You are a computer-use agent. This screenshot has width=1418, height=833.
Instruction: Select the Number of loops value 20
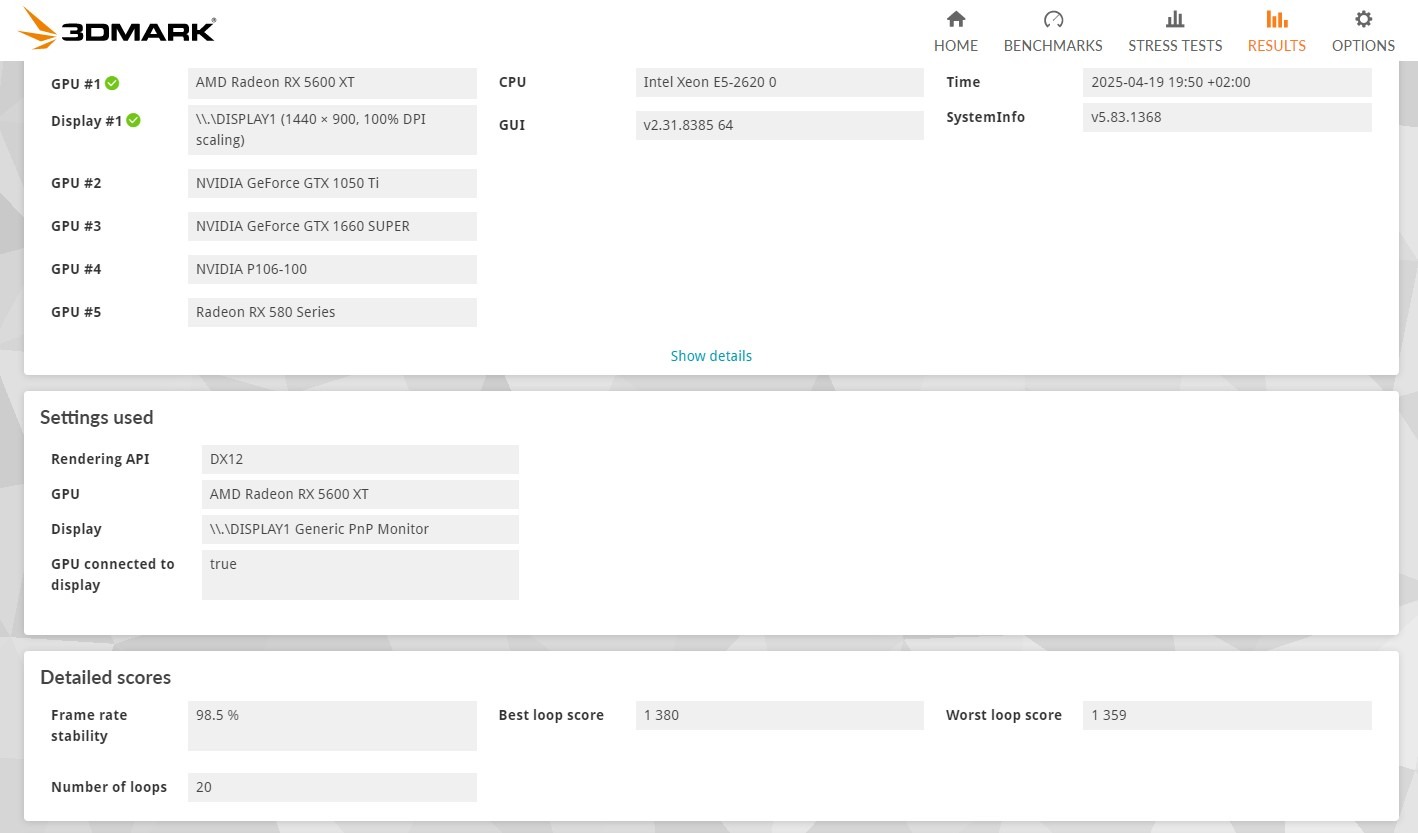tap(332, 787)
